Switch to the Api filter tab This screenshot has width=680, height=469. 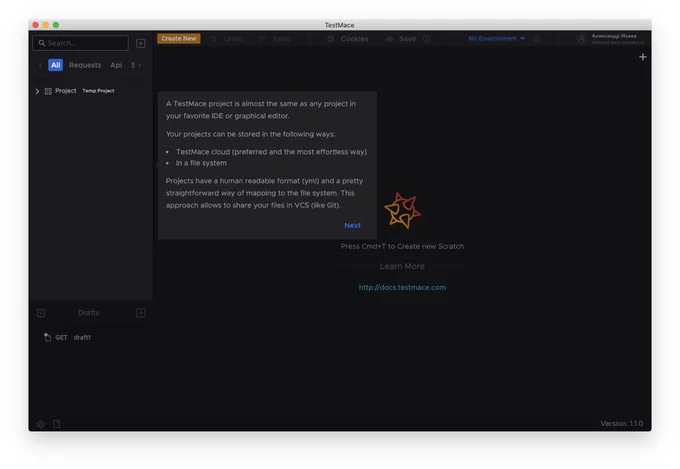[116, 65]
